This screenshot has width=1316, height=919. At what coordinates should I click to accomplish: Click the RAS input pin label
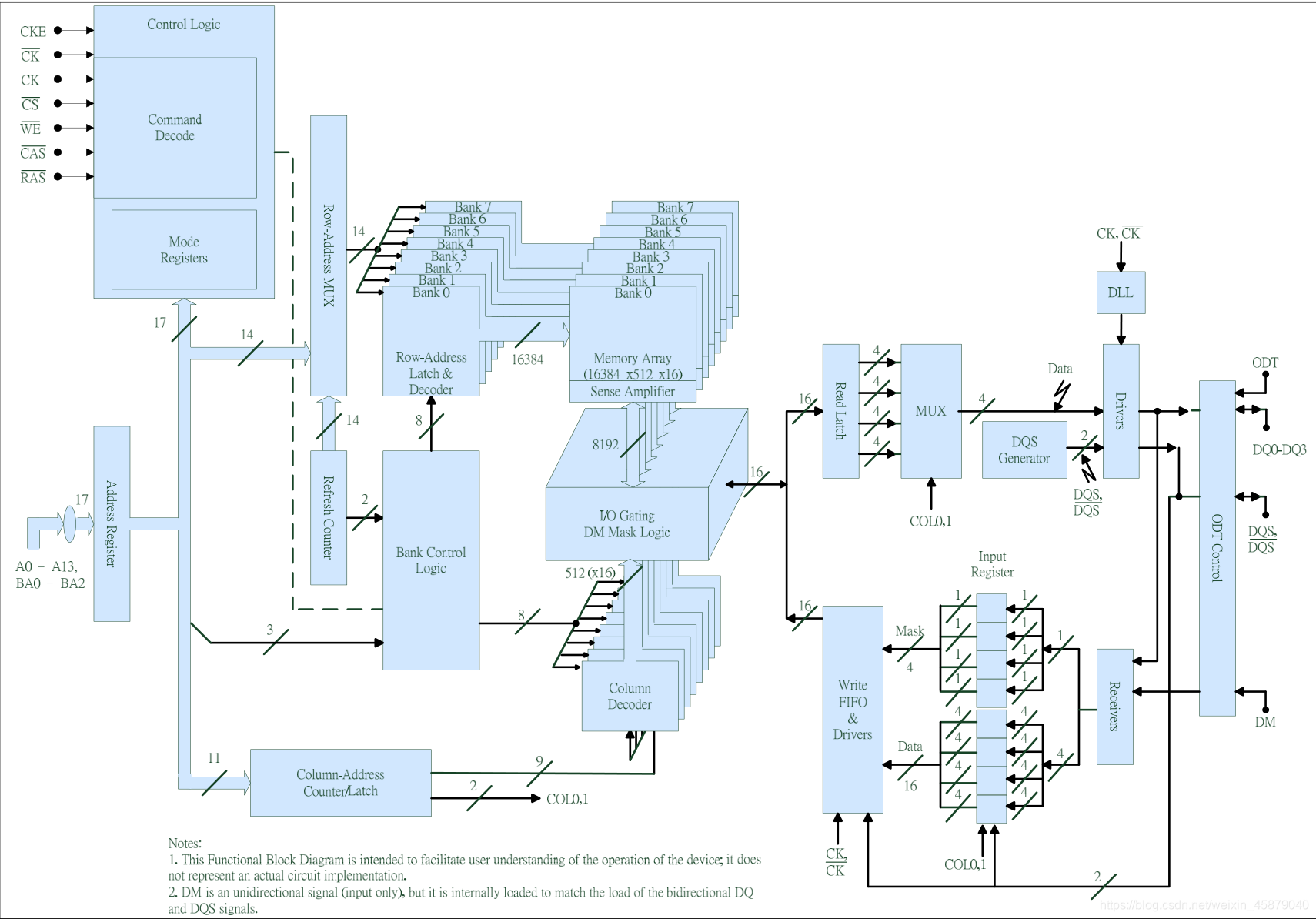[33, 178]
